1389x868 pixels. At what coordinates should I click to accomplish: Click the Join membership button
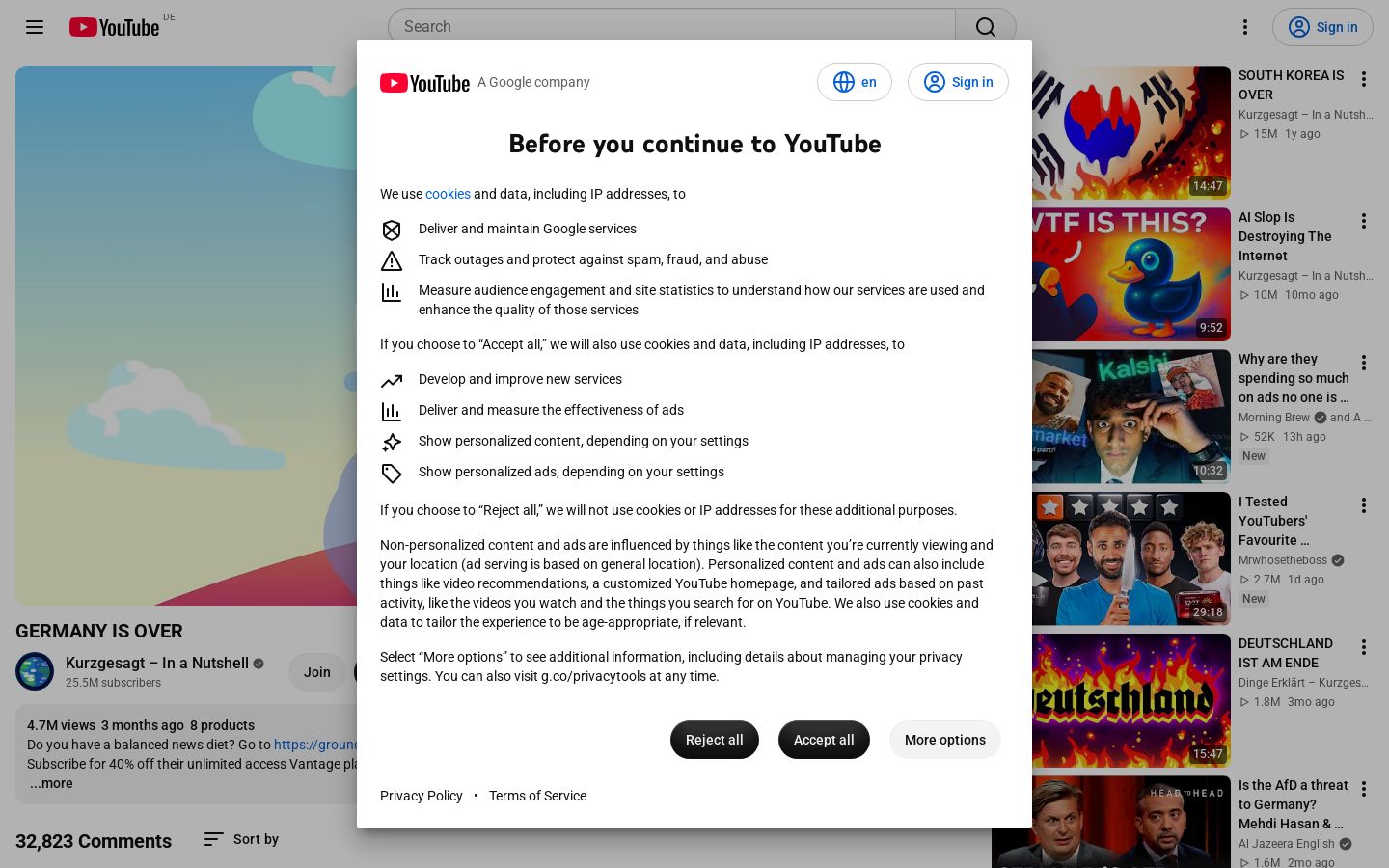tap(317, 672)
